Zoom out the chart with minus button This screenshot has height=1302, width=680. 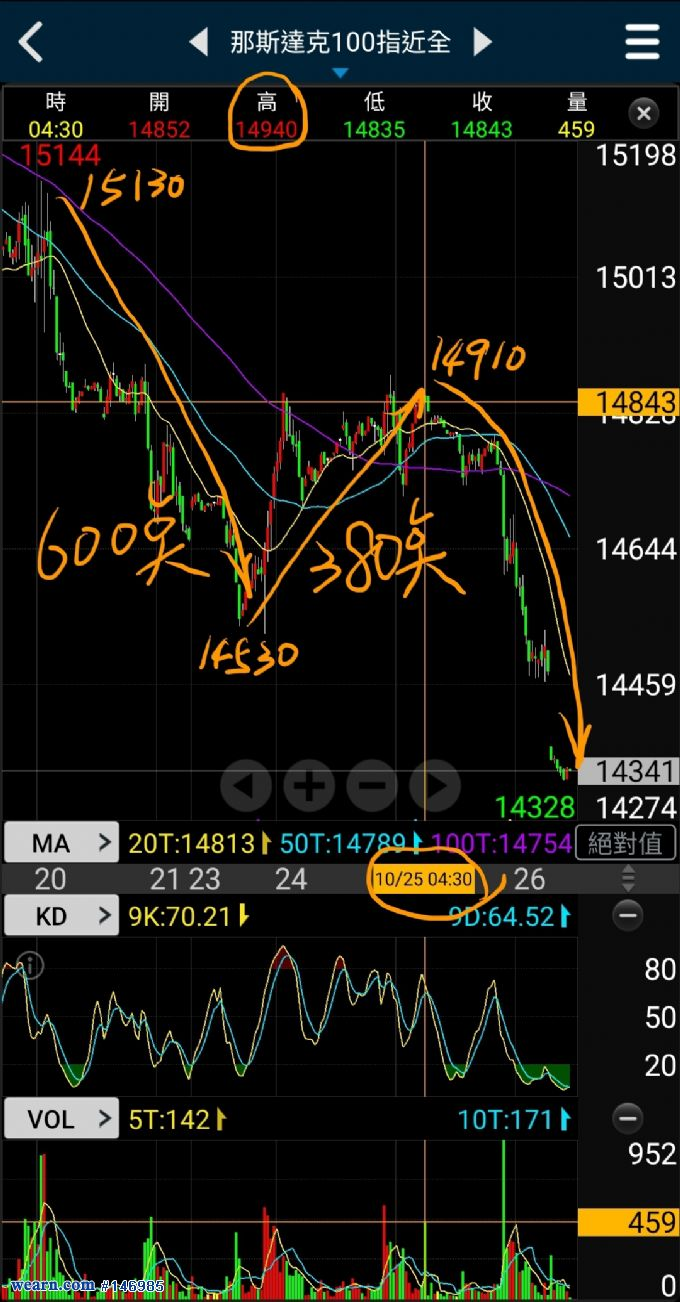(372, 787)
